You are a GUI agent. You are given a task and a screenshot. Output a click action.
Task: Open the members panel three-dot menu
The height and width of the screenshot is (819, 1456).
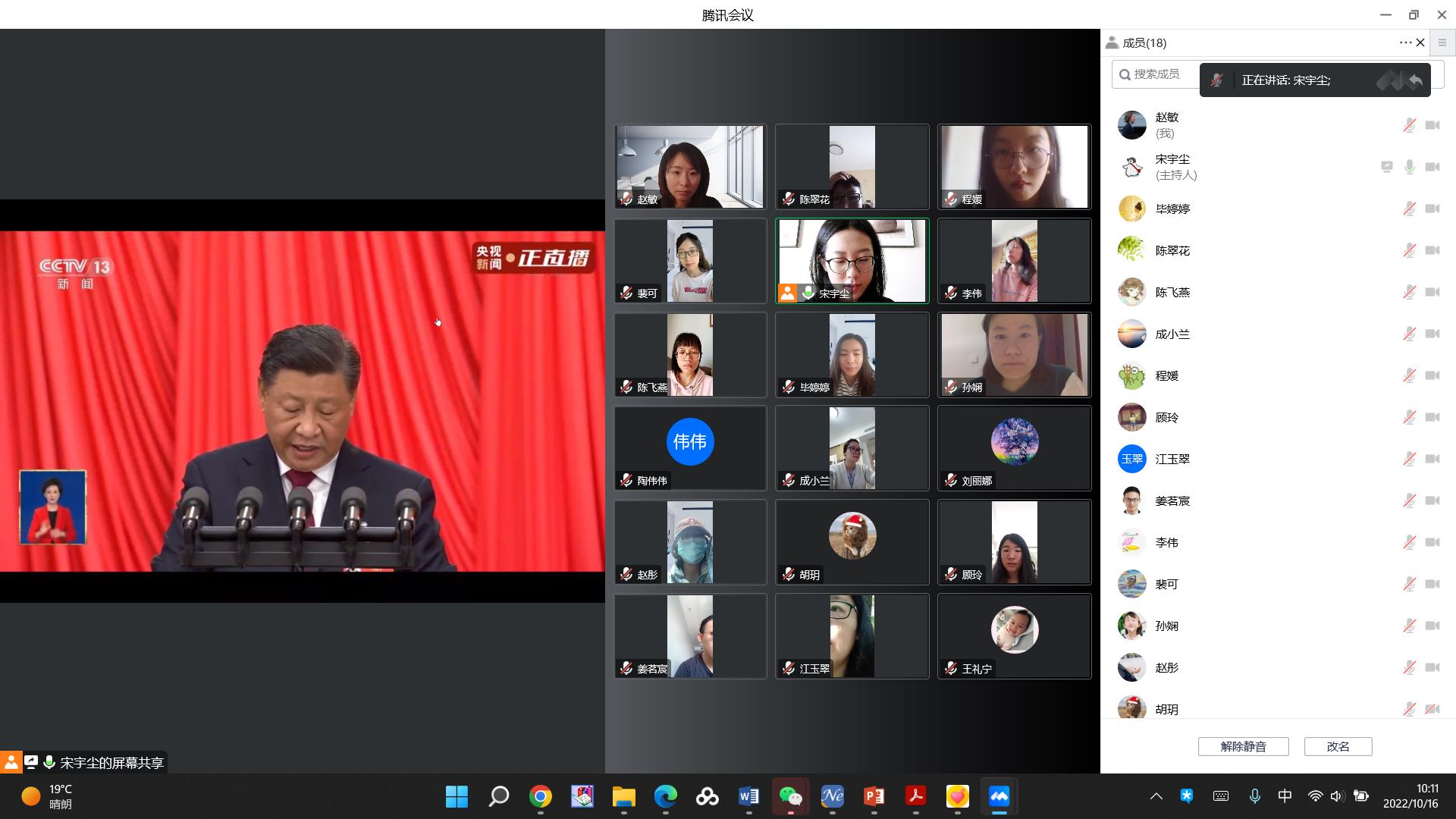[x=1404, y=42]
